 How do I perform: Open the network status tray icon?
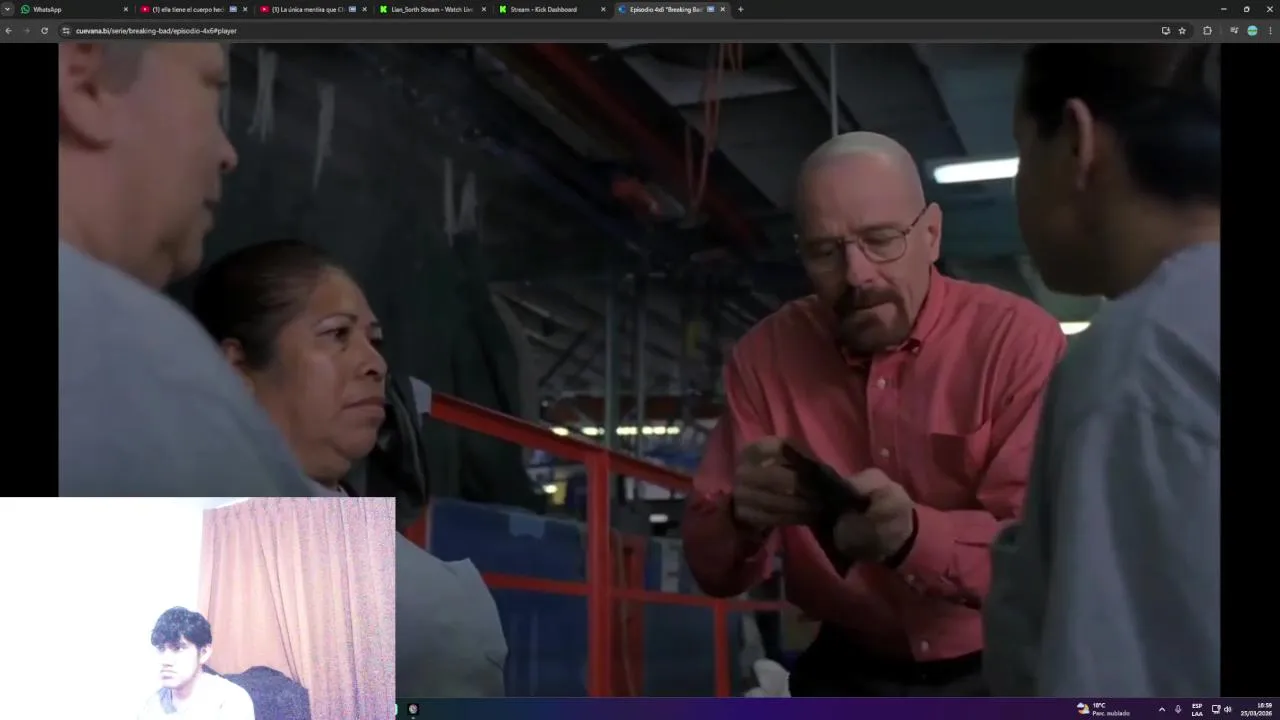point(1216,709)
